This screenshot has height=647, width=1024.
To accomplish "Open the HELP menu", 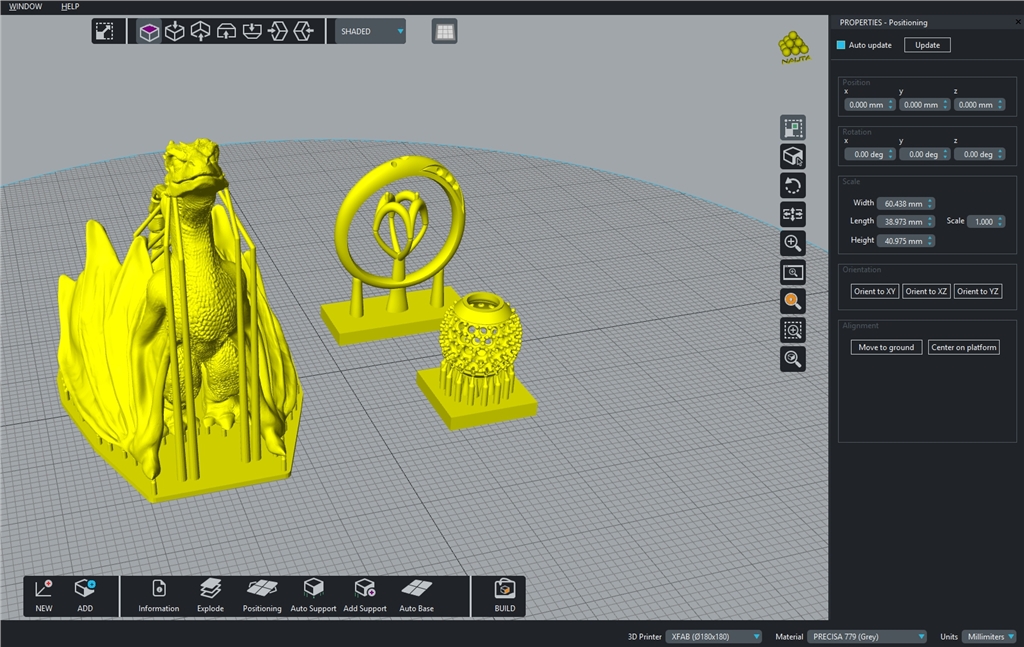I will point(70,6).
